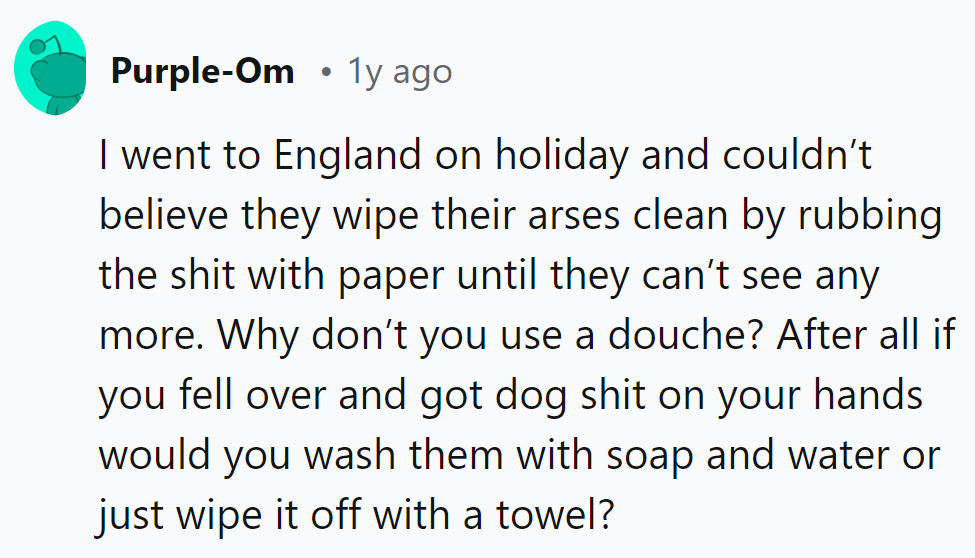Click the "1y ago" comment timestamp
Screen dimensions: 975x558
coord(399,72)
